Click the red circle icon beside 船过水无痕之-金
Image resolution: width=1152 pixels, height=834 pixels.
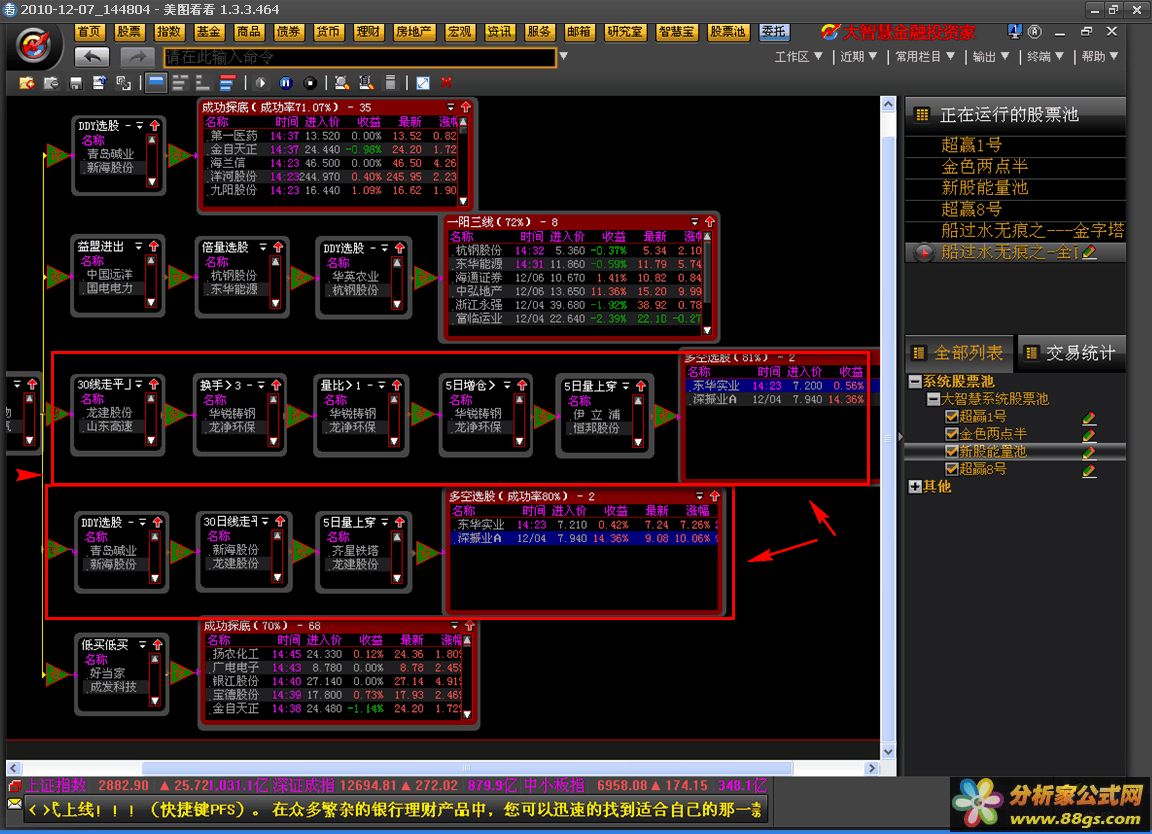pyautogui.click(x=924, y=252)
